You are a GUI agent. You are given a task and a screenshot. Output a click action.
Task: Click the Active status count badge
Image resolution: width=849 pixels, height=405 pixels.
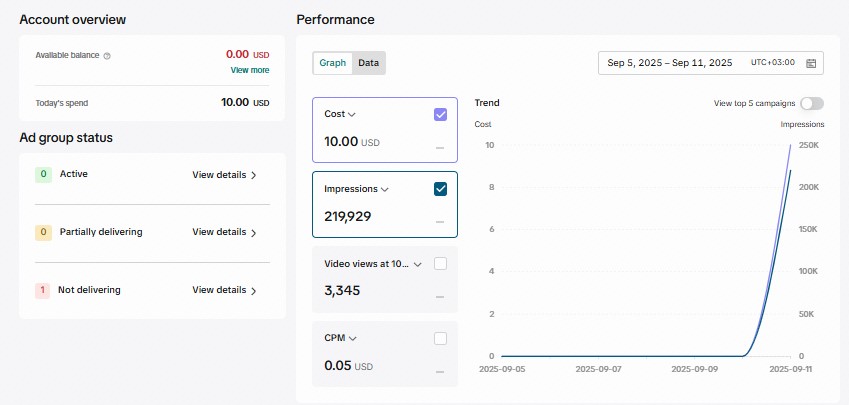pyautogui.click(x=43, y=175)
